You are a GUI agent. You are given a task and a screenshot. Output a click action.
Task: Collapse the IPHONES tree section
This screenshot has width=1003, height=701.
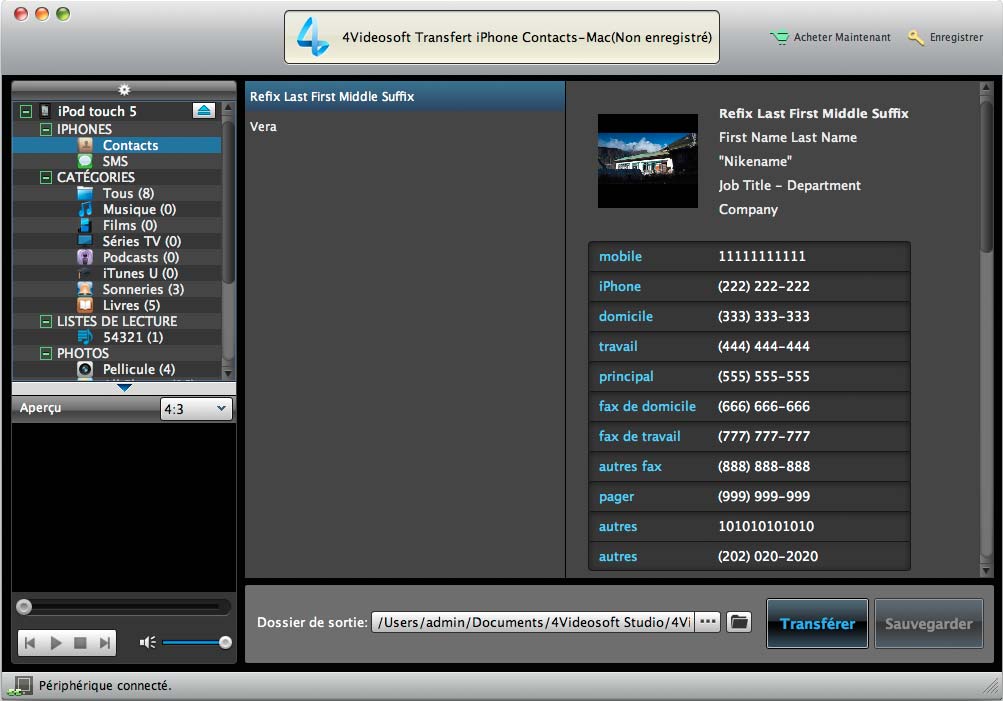(46, 129)
